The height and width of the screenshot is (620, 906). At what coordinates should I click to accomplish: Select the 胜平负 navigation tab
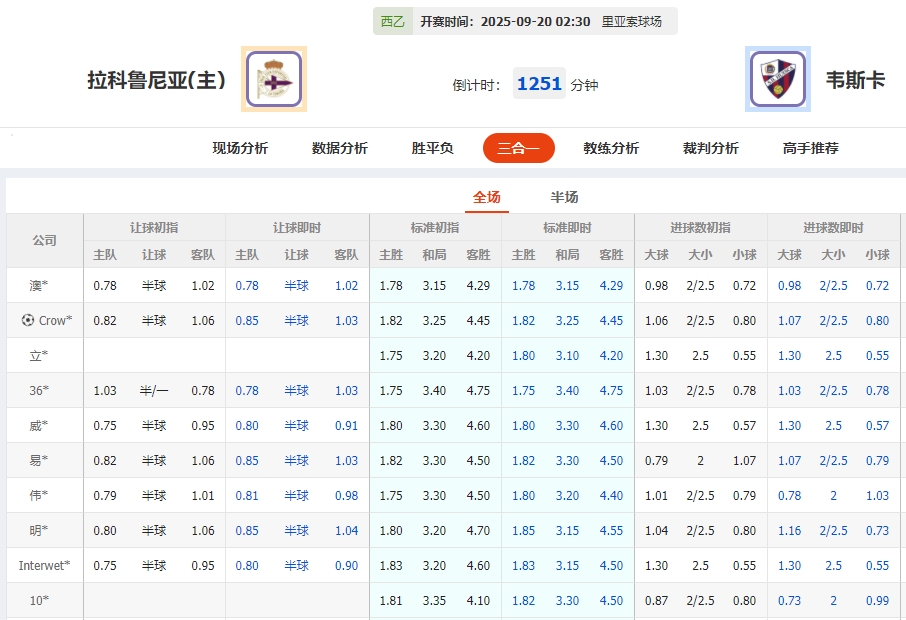coord(431,146)
